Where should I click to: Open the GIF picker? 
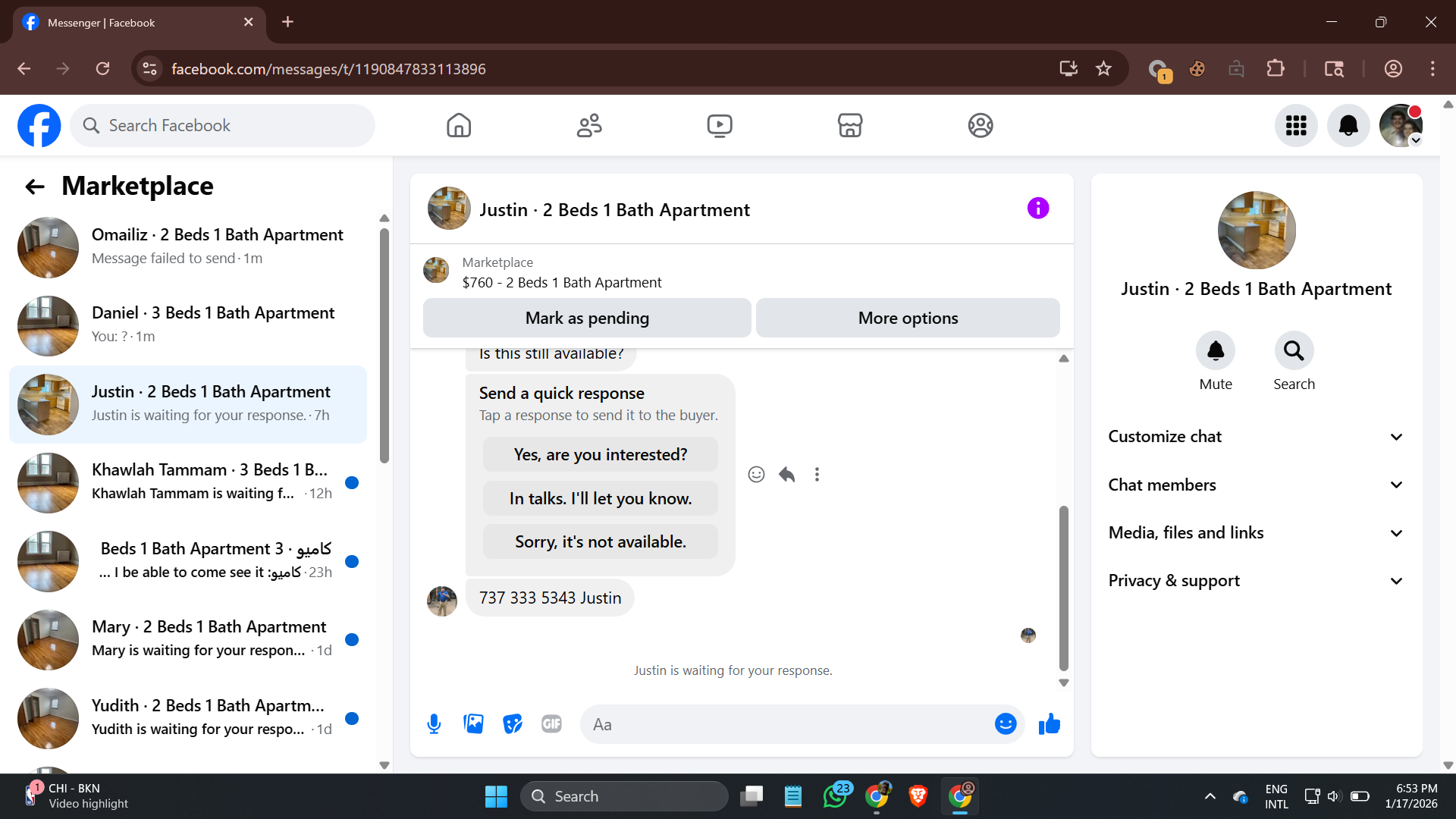click(551, 724)
